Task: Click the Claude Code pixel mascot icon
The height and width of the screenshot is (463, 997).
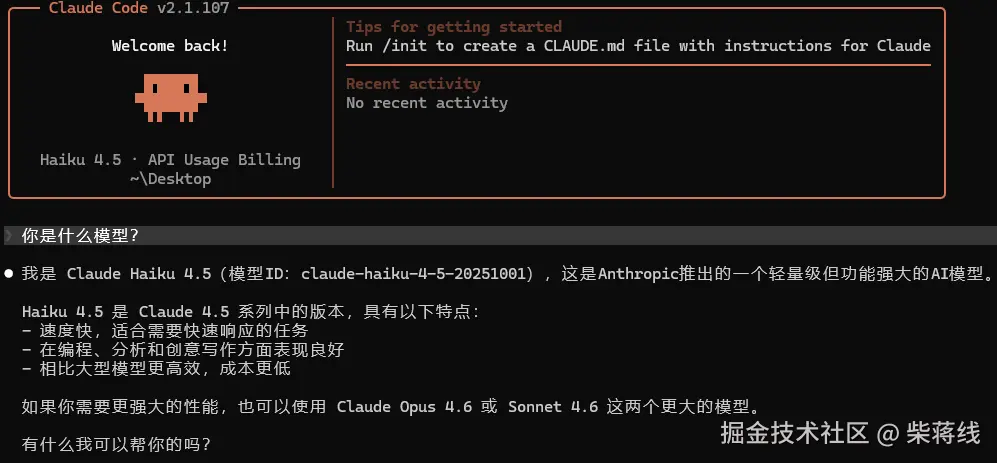Action: pos(170,97)
